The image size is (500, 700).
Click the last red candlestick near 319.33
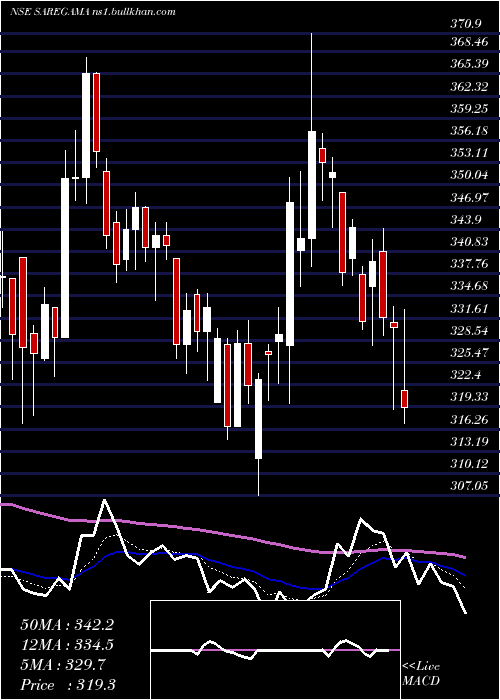[x=404, y=399]
